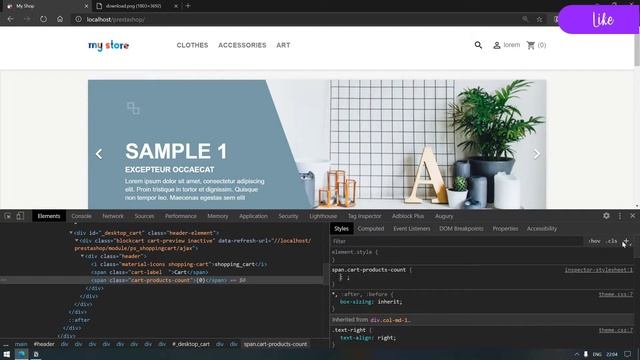Screen dimensions: 640x360
Task: Go to previous slide in carousel
Action: (x=99, y=154)
